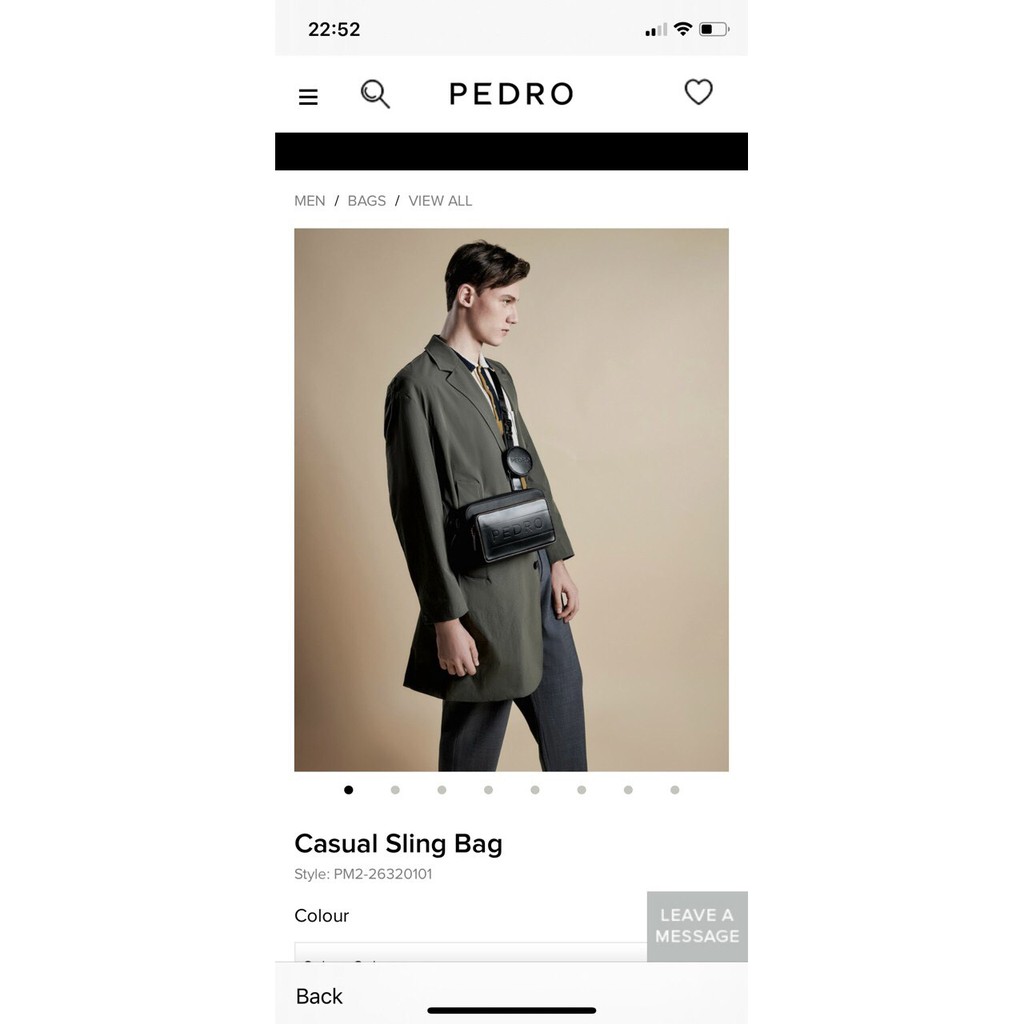The width and height of the screenshot is (1024, 1024).
Task: Tap the Back button
Action: tap(319, 997)
